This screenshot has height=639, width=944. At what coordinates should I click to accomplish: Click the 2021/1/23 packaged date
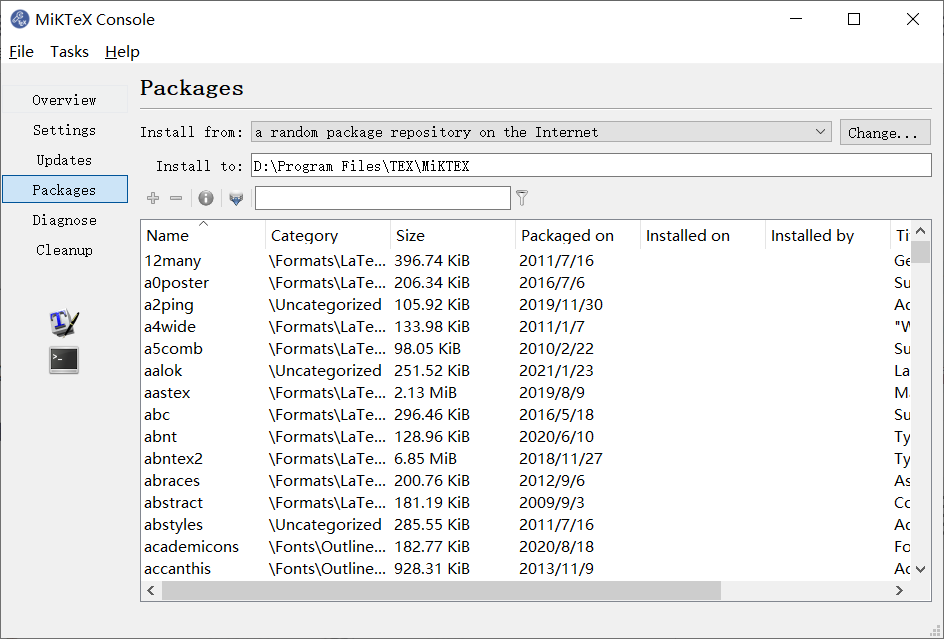(x=556, y=370)
